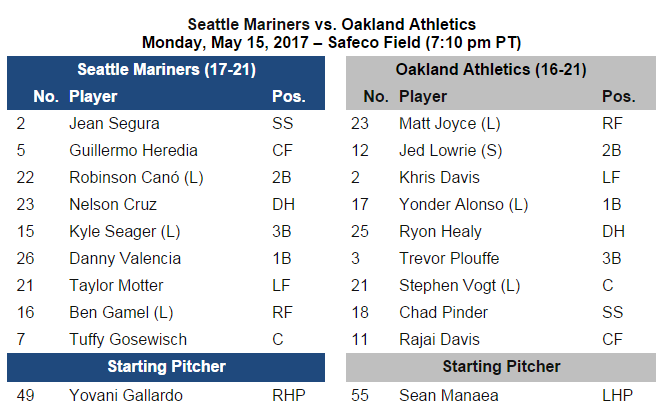This screenshot has height=413, width=660.
Task: Click Mariners starting pitcher Yovani Gallardo
Action: 124,395
